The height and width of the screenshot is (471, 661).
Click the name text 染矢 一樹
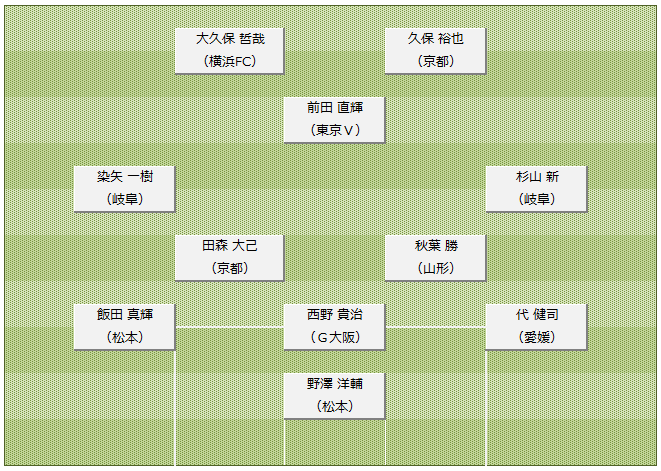[125, 177]
